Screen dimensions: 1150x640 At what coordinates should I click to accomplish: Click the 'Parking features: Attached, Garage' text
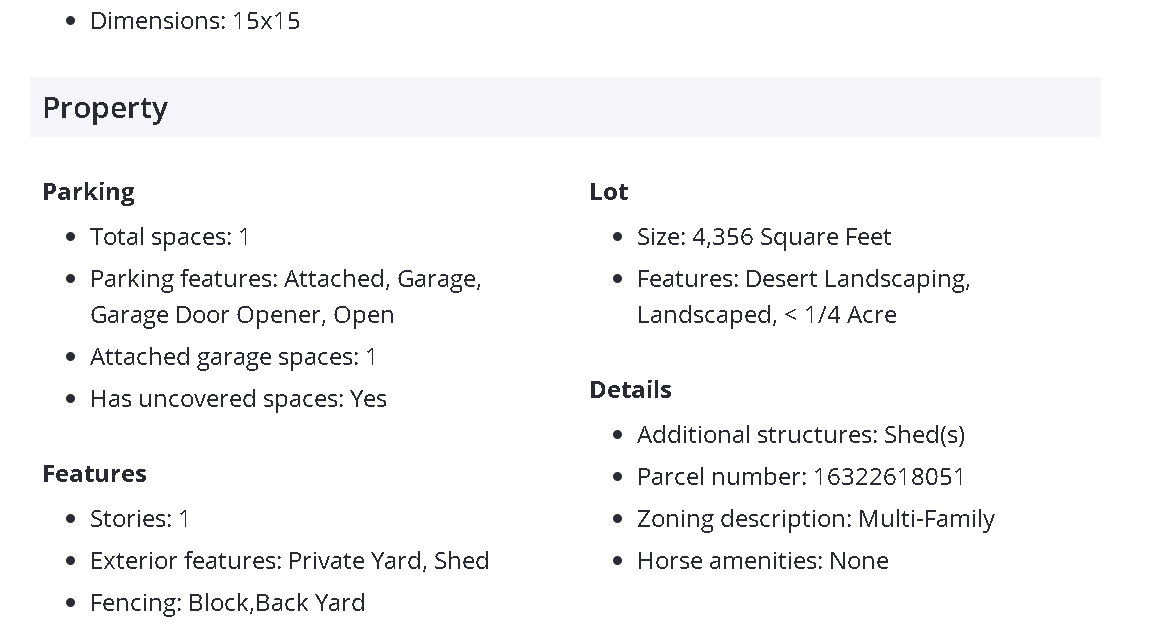[285, 279]
